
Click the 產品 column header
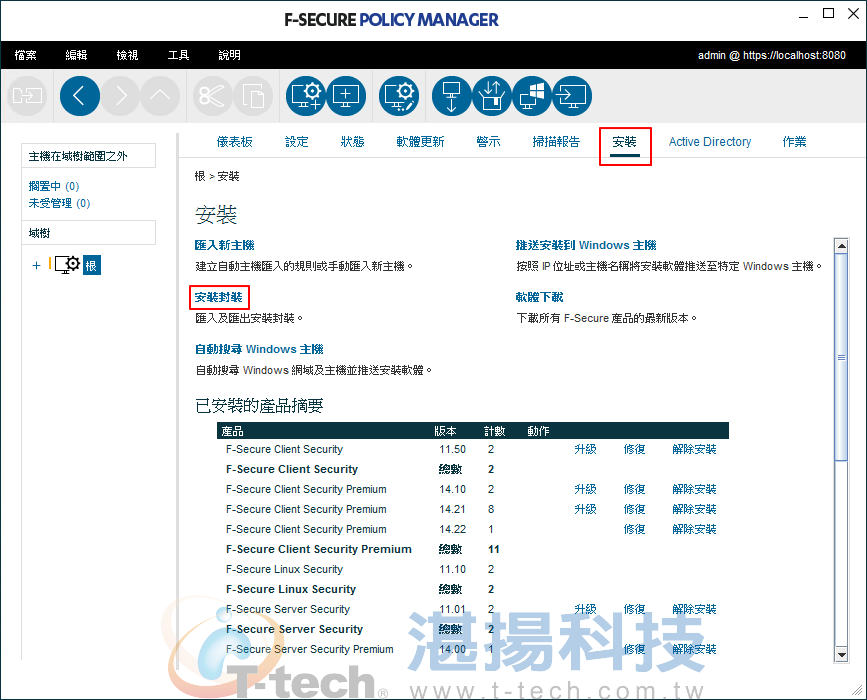(233, 431)
